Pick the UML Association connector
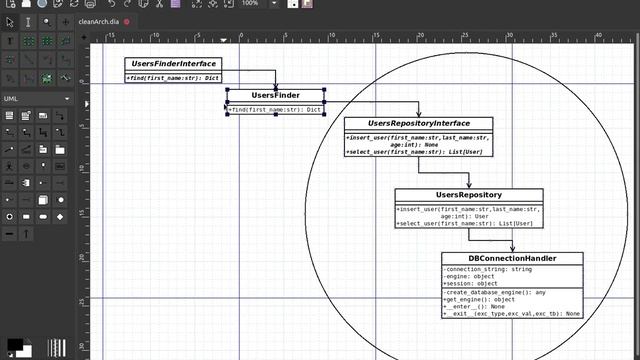 (43, 133)
